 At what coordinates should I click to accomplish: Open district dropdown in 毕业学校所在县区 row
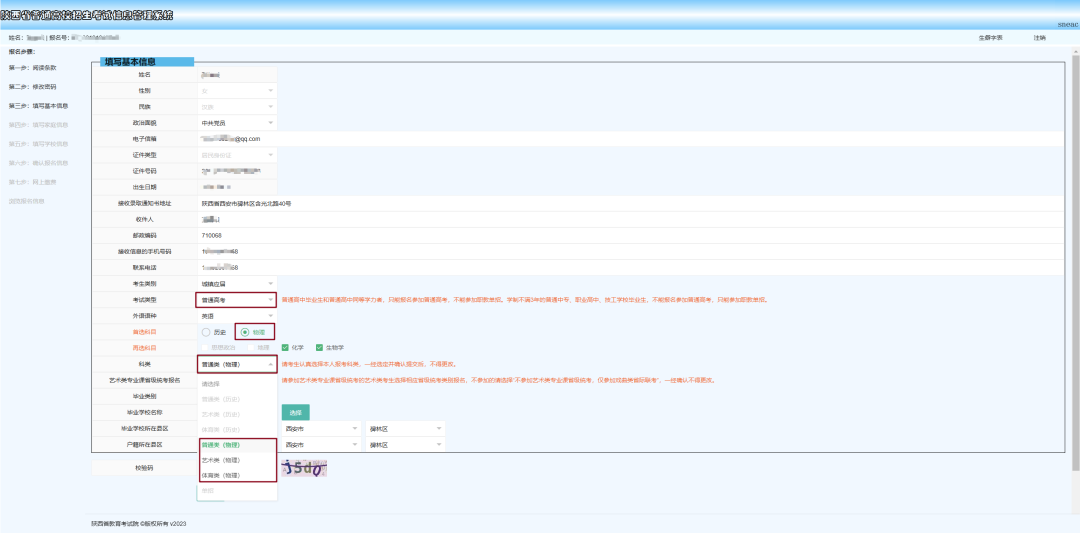tap(405, 428)
